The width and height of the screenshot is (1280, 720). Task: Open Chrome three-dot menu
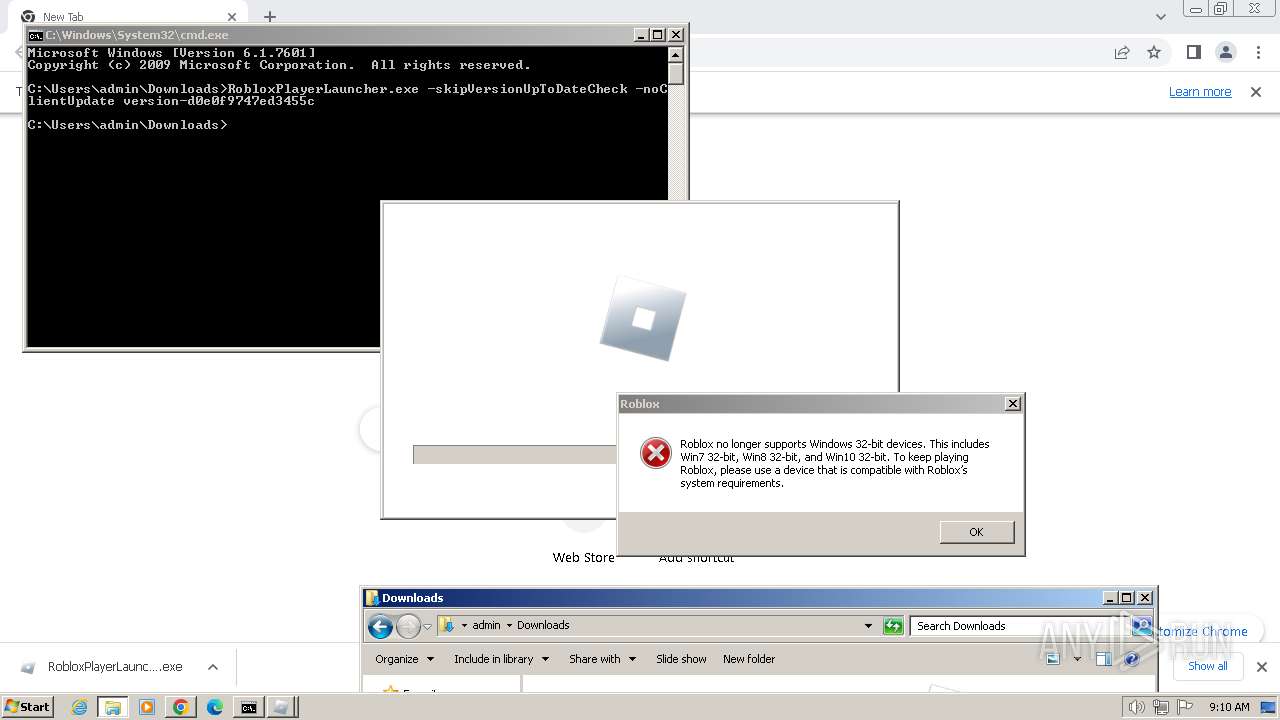point(1259,52)
